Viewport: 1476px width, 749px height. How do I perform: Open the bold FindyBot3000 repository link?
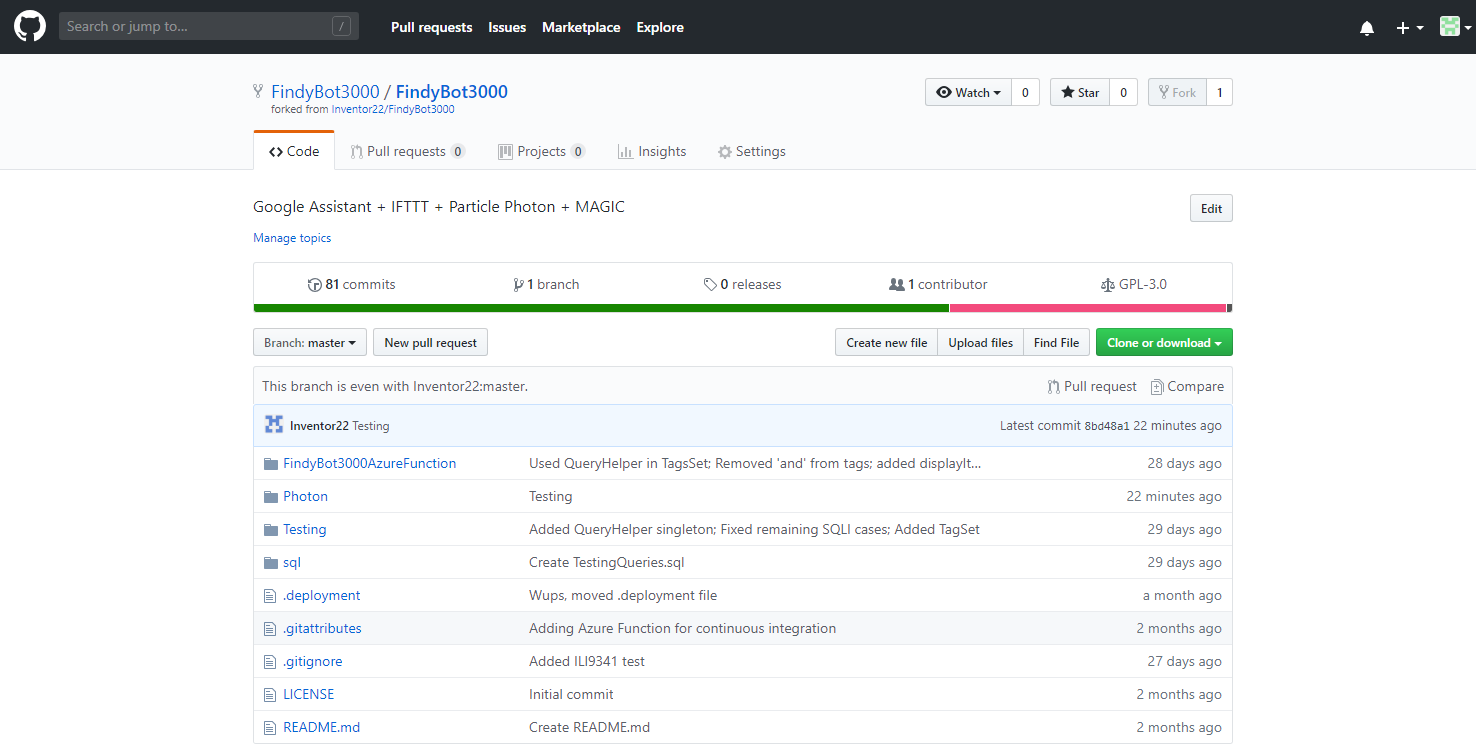(x=452, y=92)
